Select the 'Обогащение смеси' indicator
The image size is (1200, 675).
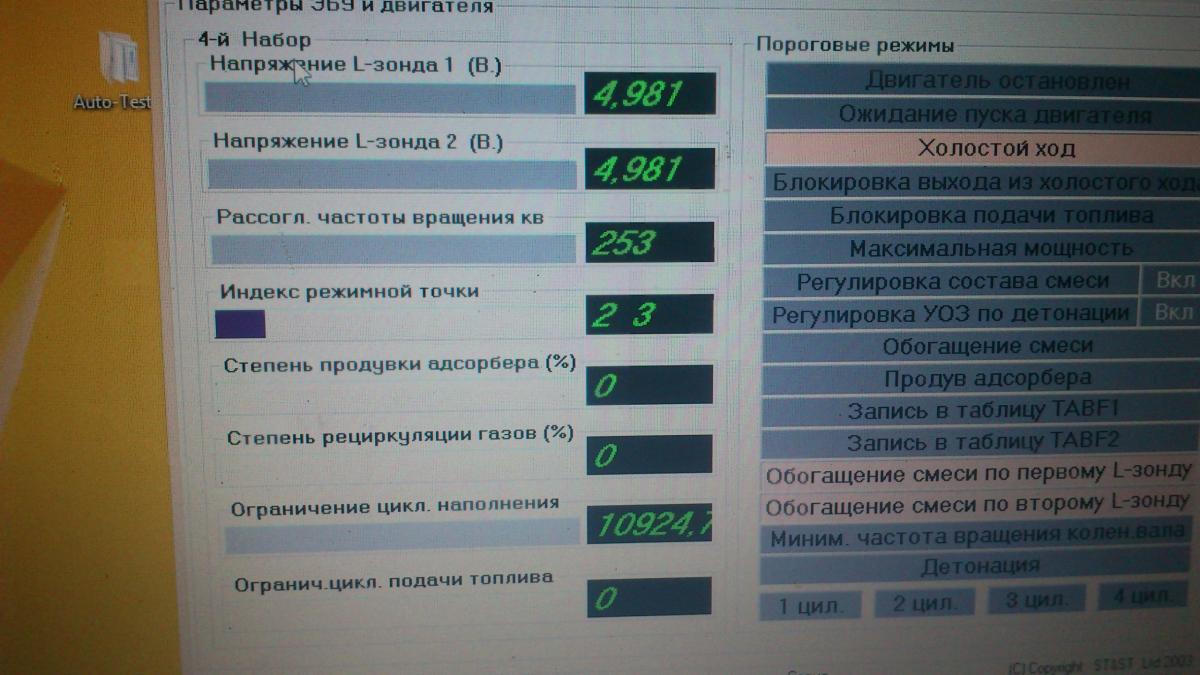pos(983,346)
